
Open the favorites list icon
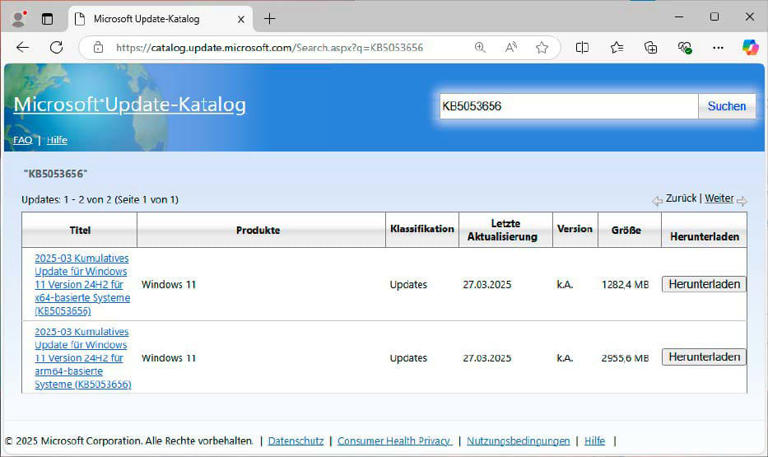point(617,47)
